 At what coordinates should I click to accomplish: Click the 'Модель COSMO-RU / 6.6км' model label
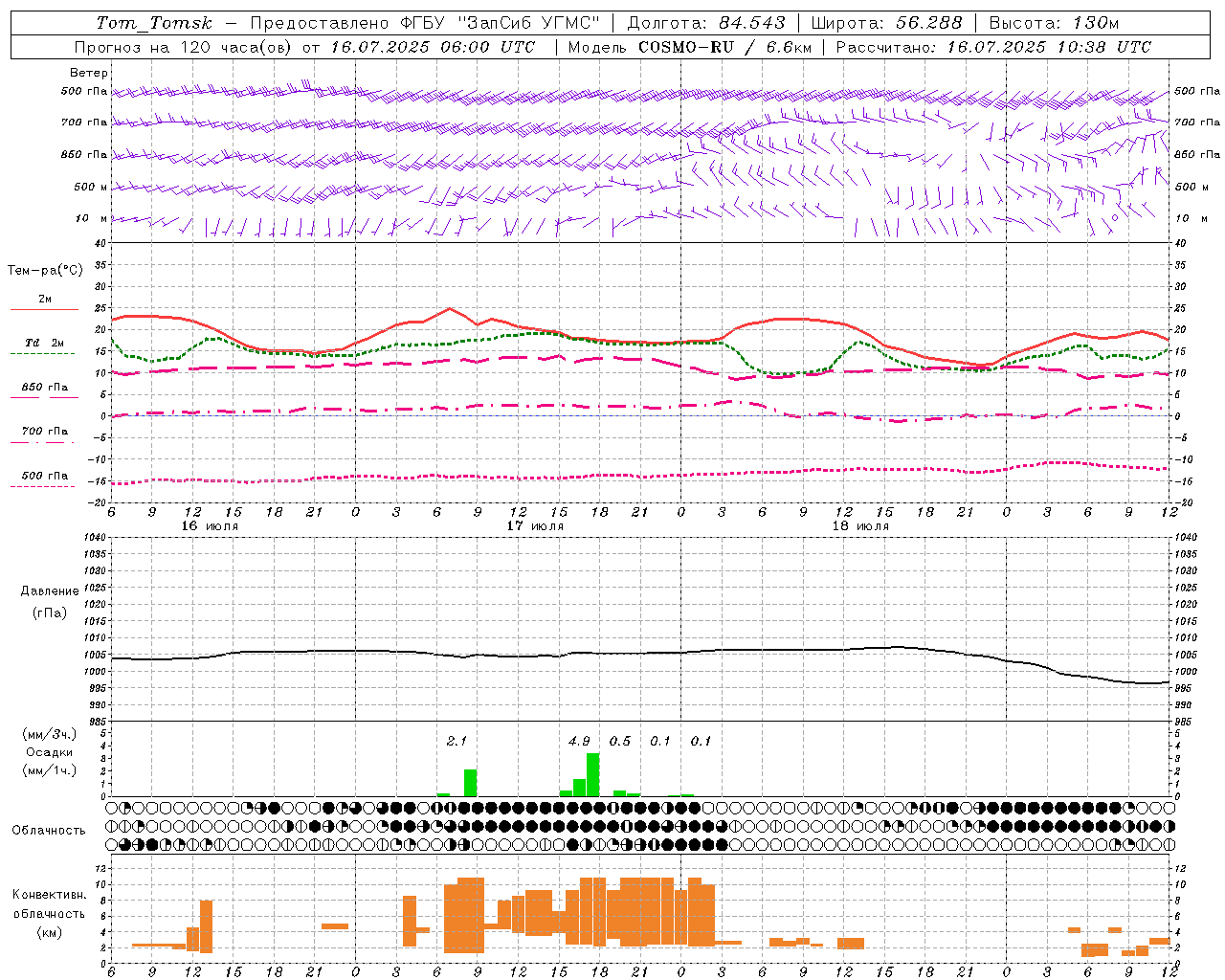click(690, 47)
